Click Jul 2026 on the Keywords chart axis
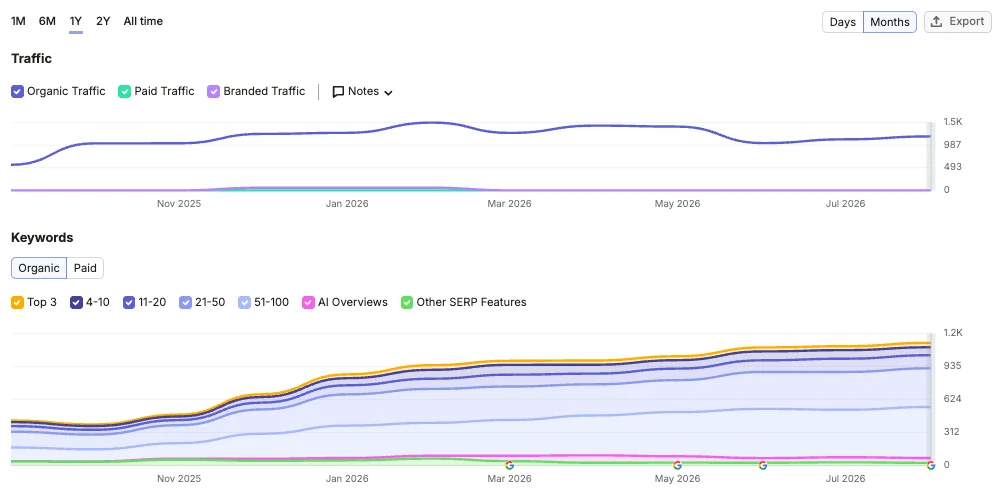This screenshot has width=1000, height=496. pos(846,479)
